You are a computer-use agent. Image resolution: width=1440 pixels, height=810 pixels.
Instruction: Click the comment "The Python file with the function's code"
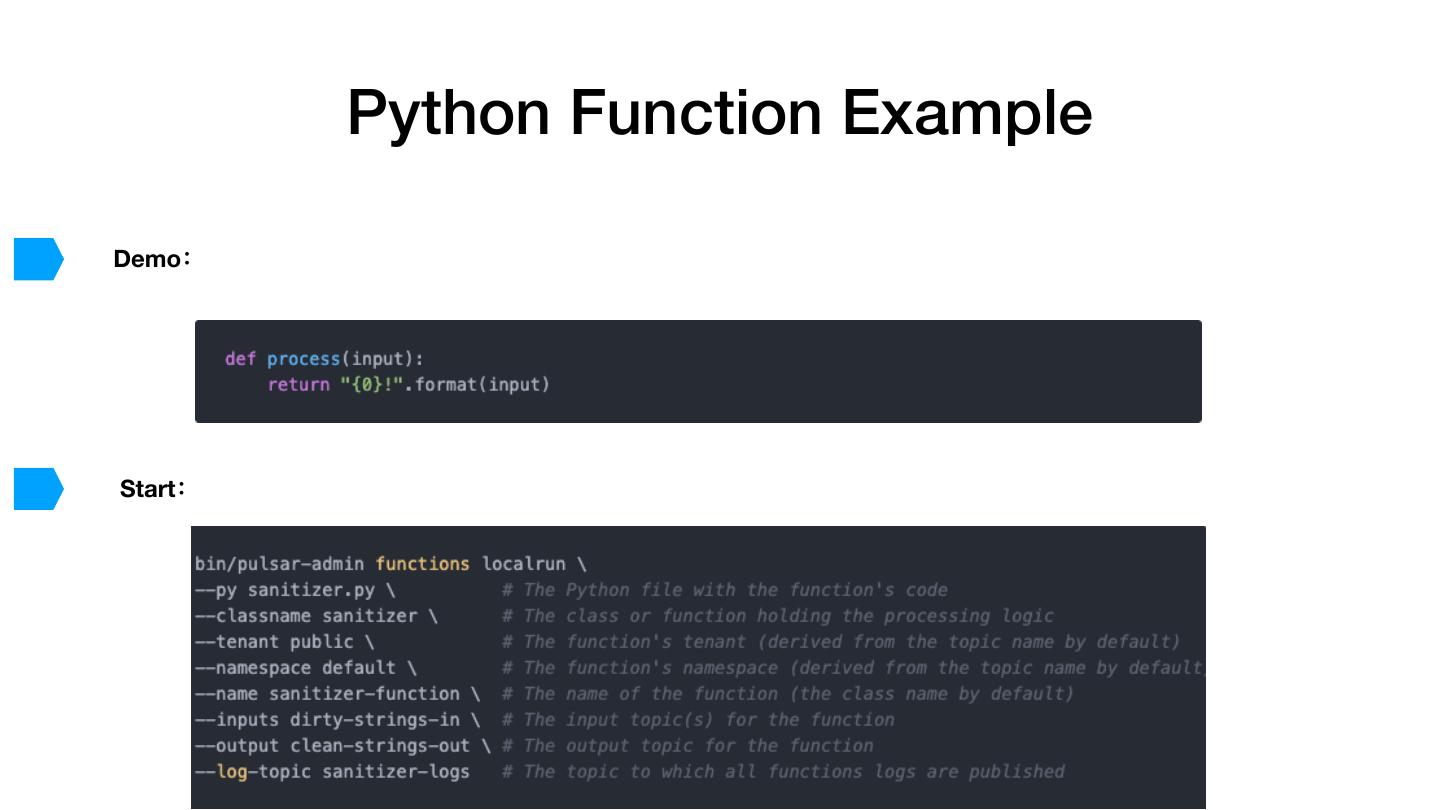(725, 590)
